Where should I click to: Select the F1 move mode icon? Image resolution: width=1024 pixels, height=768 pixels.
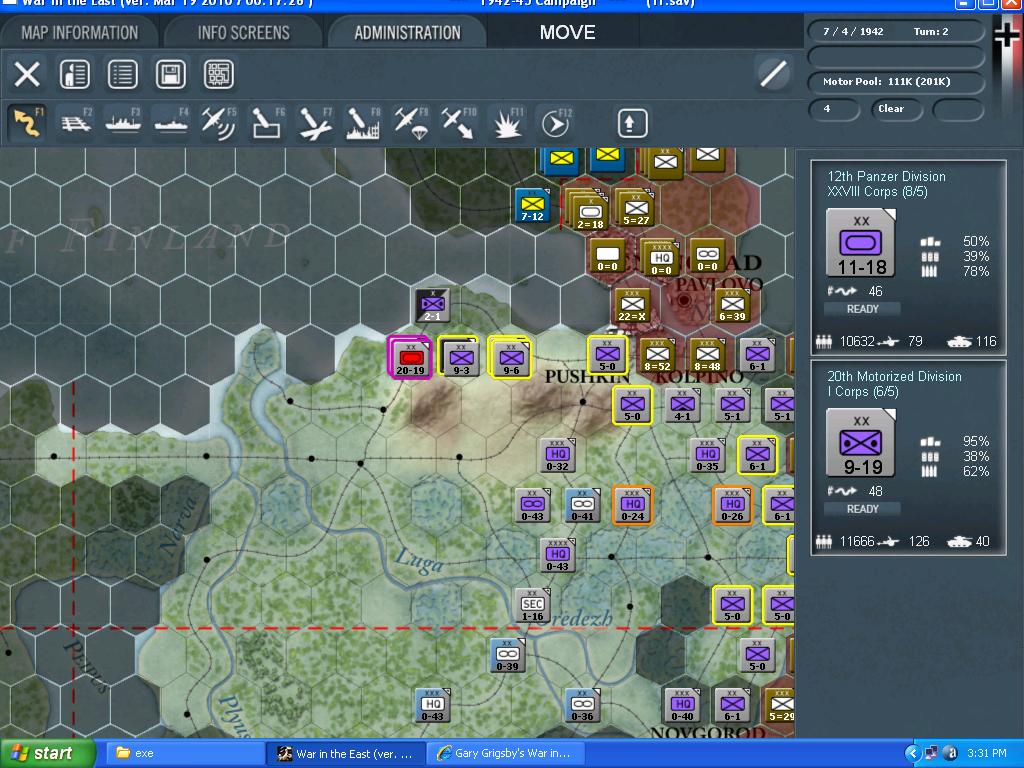(28, 123)
